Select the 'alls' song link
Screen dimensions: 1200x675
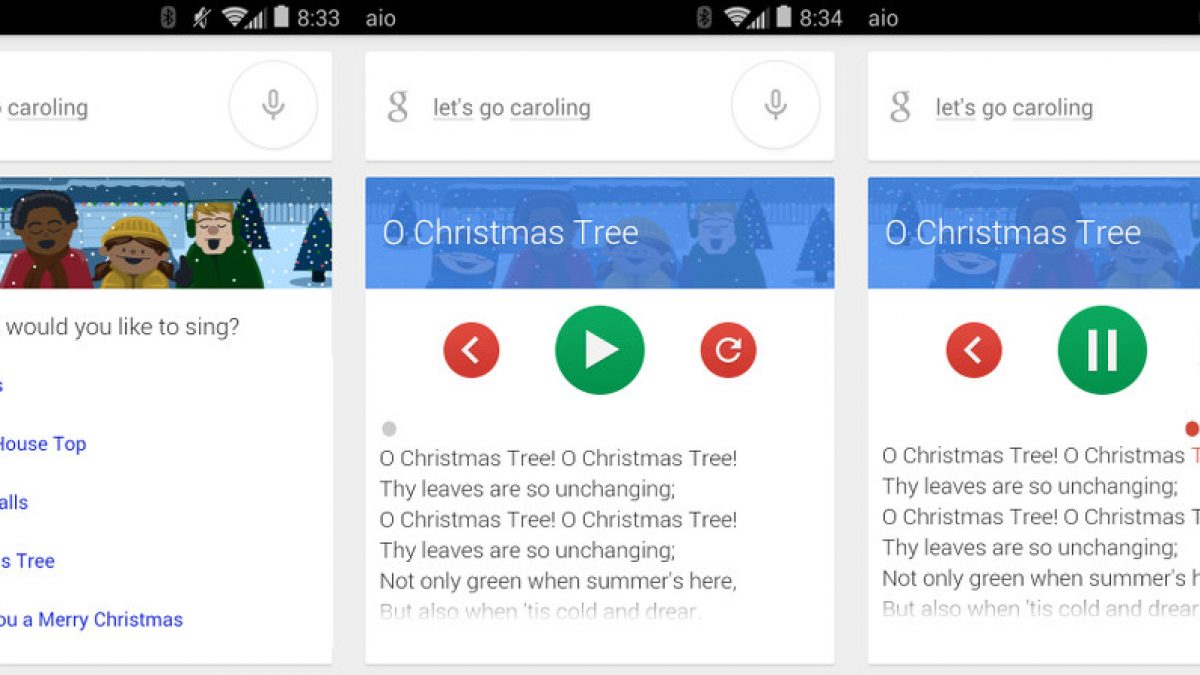click(x=14, y=502)
